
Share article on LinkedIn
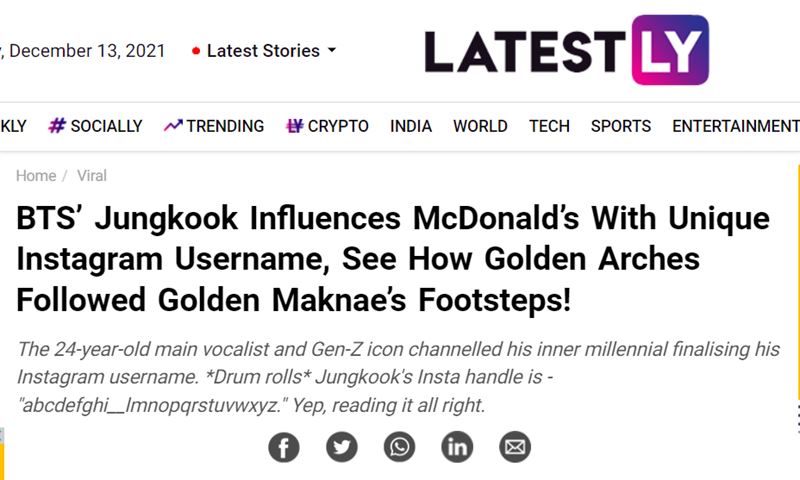coord(457,446)
